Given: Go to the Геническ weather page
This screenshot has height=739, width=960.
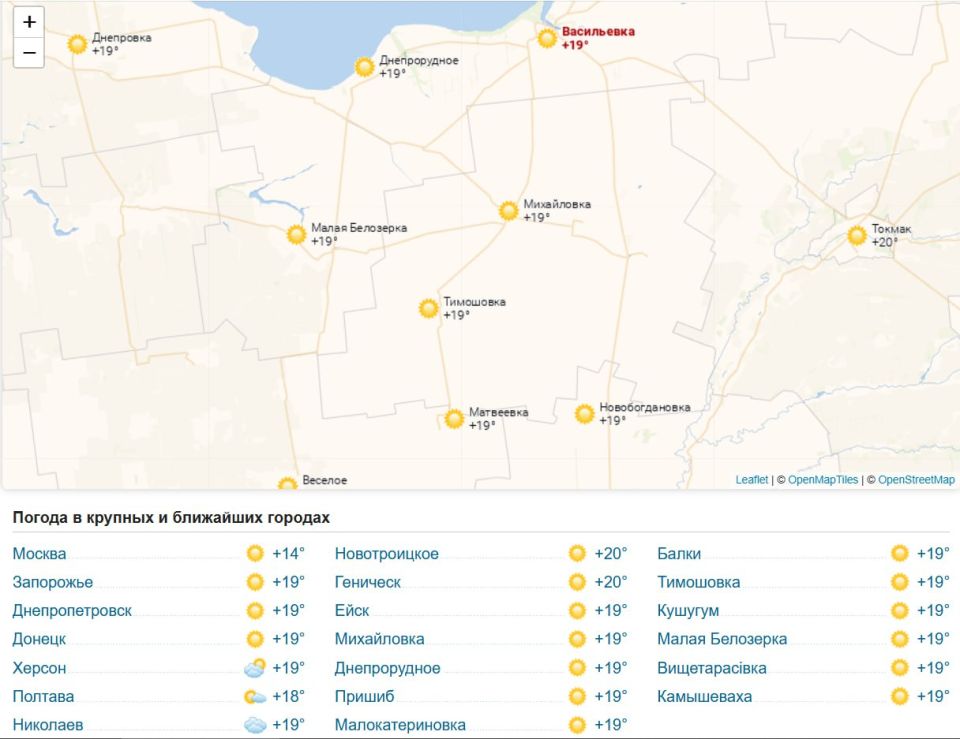Looking at the screenshot, I should 368,582.
